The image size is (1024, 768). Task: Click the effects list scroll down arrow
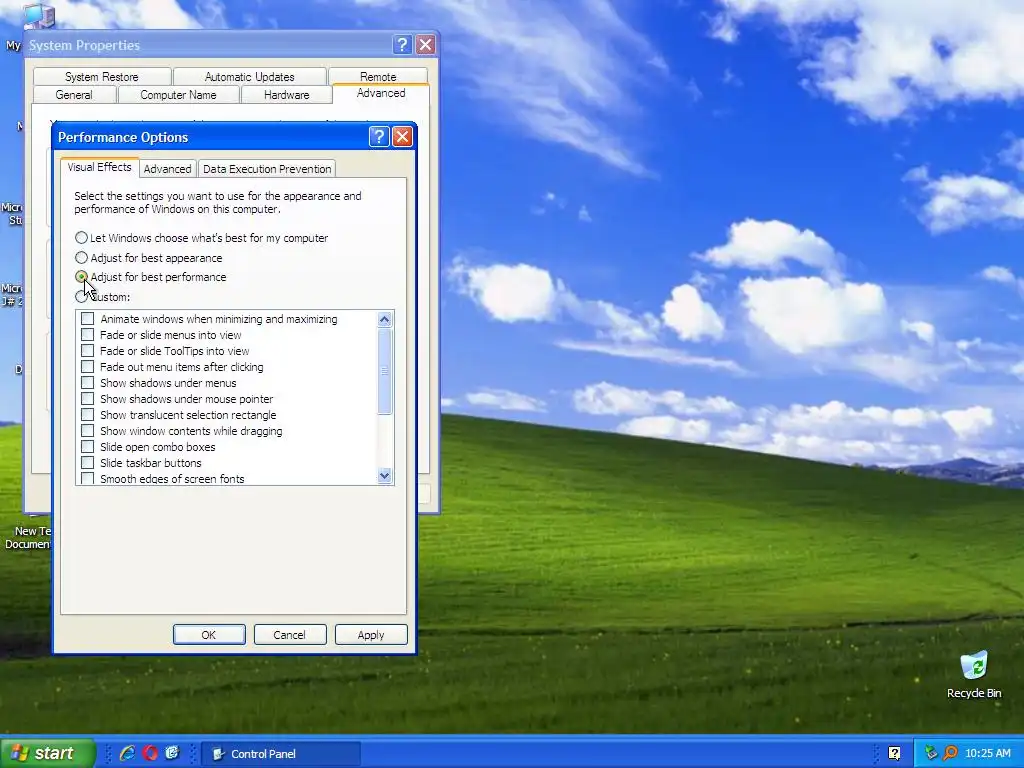point(385,475)
